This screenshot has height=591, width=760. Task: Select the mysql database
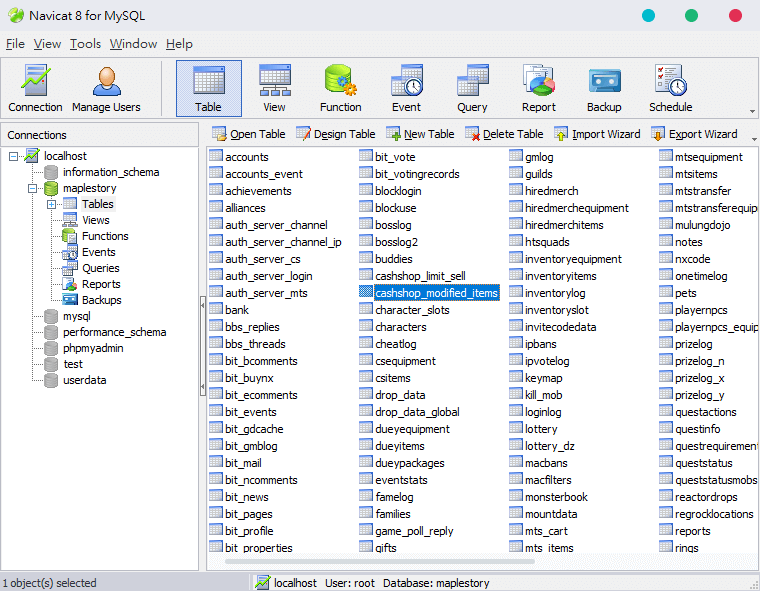pyautogui.click(x=77, y=316)
